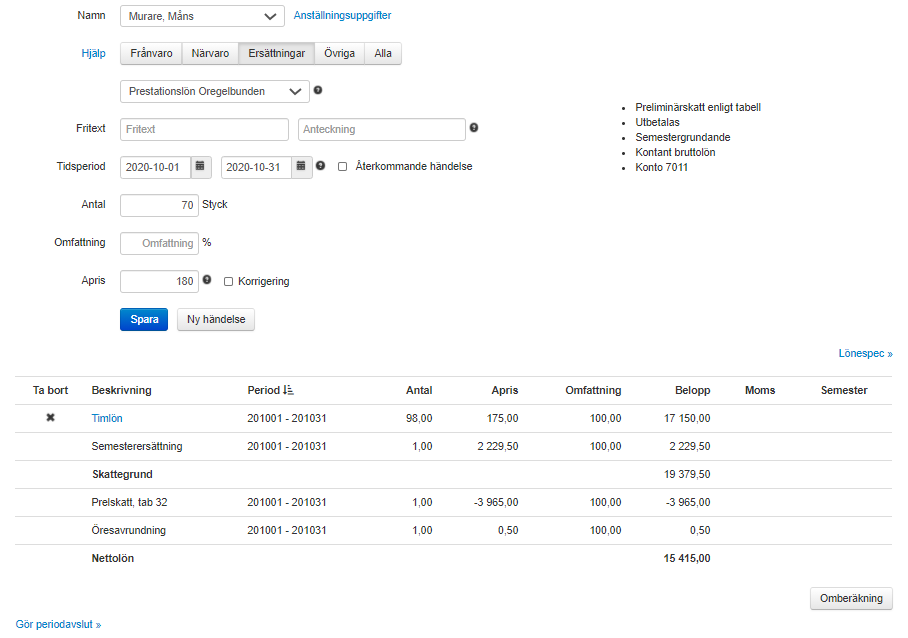This screenshot has width=908, height=638.
Task: Click the Gör periodavslut link
Action: 58,624
